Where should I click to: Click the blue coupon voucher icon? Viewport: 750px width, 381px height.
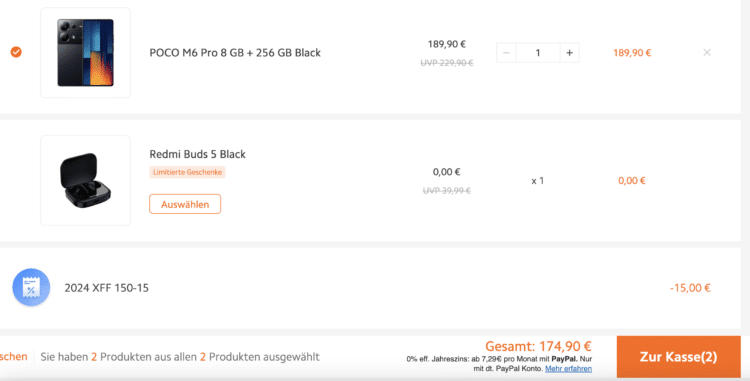click(x=31, y=287)
